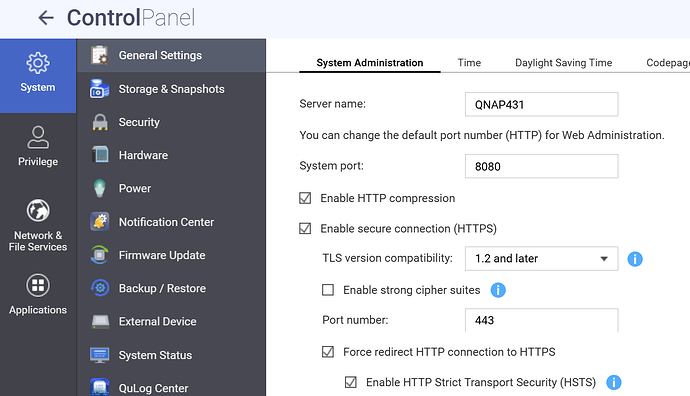690x396 pixels.
Task: Open the Notification Center bell icon
Action: pyautogui.click(x=100, y=222)
